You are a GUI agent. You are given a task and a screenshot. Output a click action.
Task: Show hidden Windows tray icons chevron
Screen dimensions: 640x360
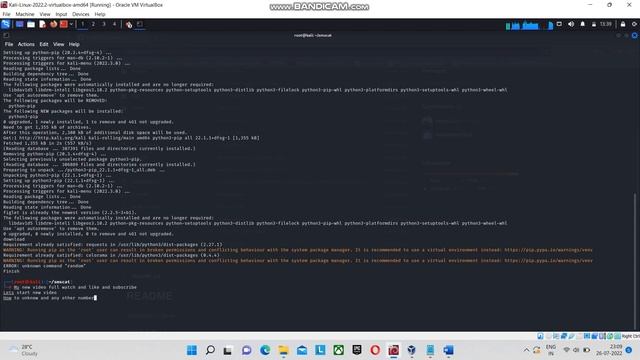click(526, 350)
